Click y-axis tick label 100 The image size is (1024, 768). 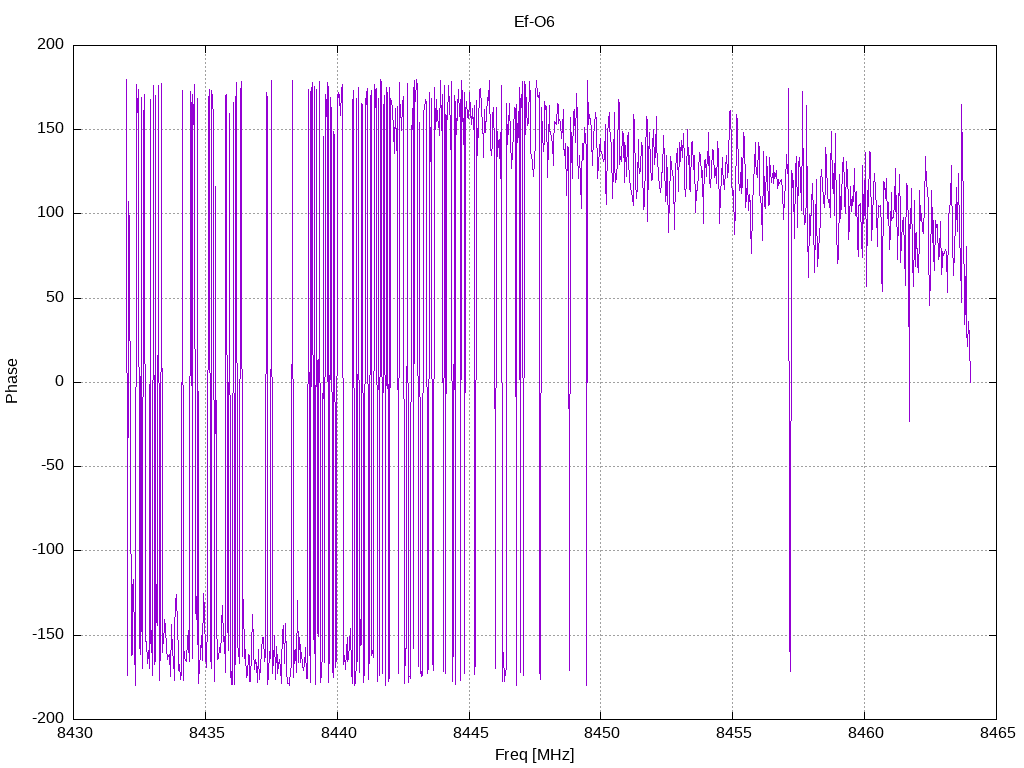click(x=51, y=213)
